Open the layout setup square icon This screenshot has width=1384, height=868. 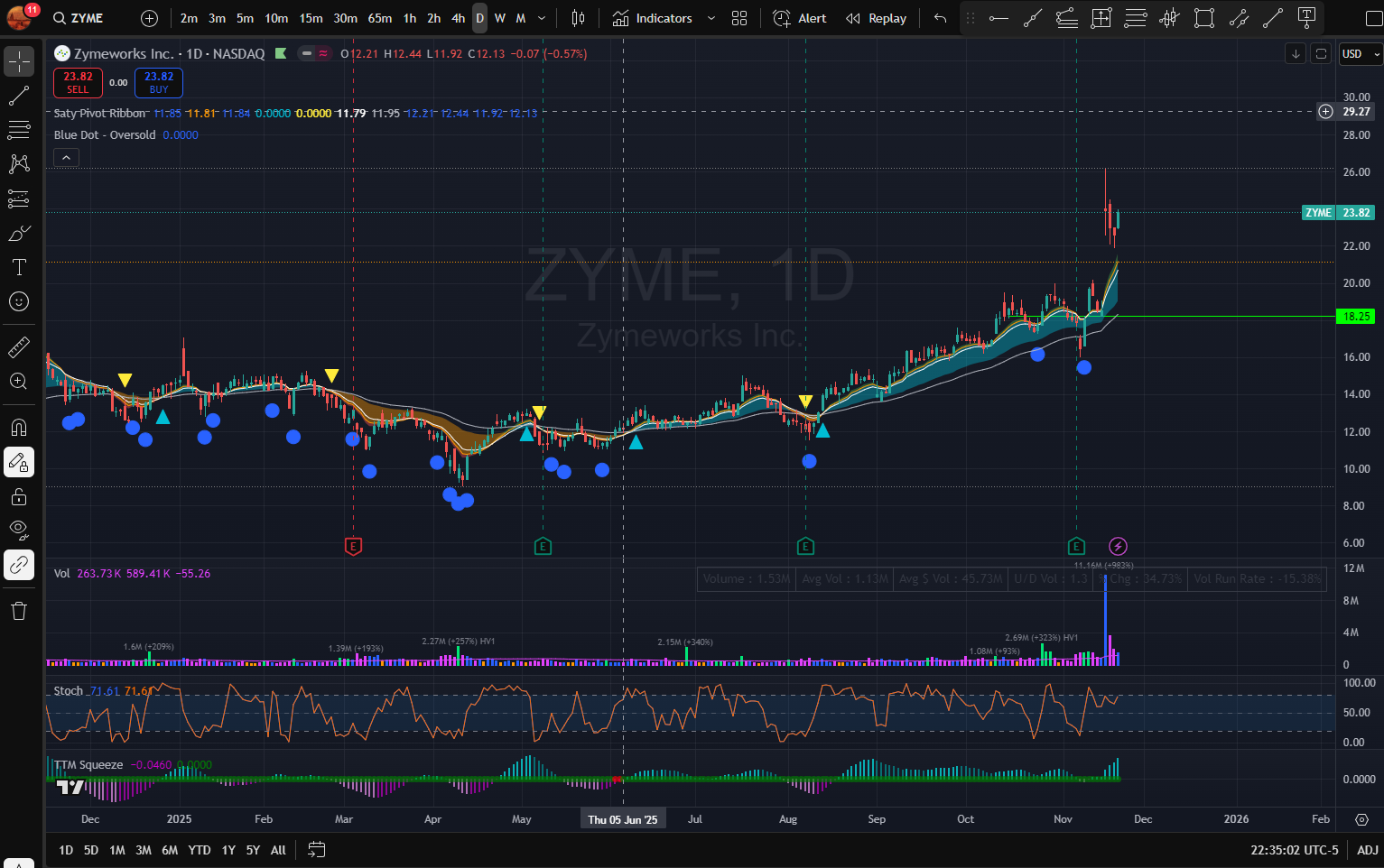(1374, 18)
